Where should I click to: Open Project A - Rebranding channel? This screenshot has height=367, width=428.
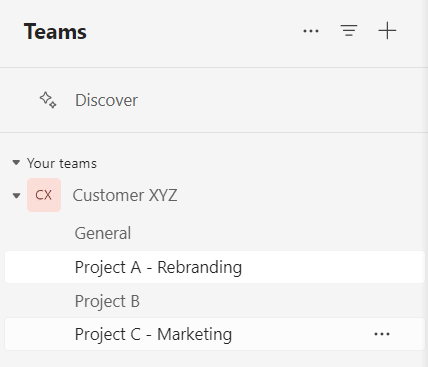[x=215, y=267]
